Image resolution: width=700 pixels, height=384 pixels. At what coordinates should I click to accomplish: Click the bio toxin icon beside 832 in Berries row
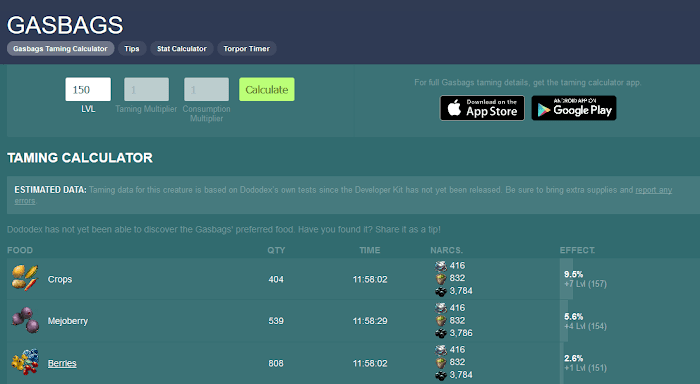[441, 362]
